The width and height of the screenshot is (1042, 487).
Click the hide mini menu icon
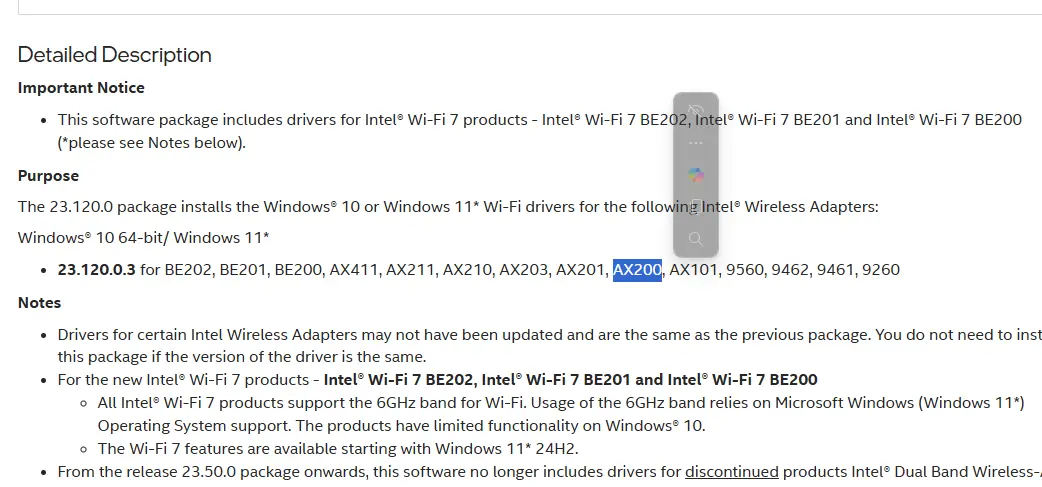coord(696,112)
